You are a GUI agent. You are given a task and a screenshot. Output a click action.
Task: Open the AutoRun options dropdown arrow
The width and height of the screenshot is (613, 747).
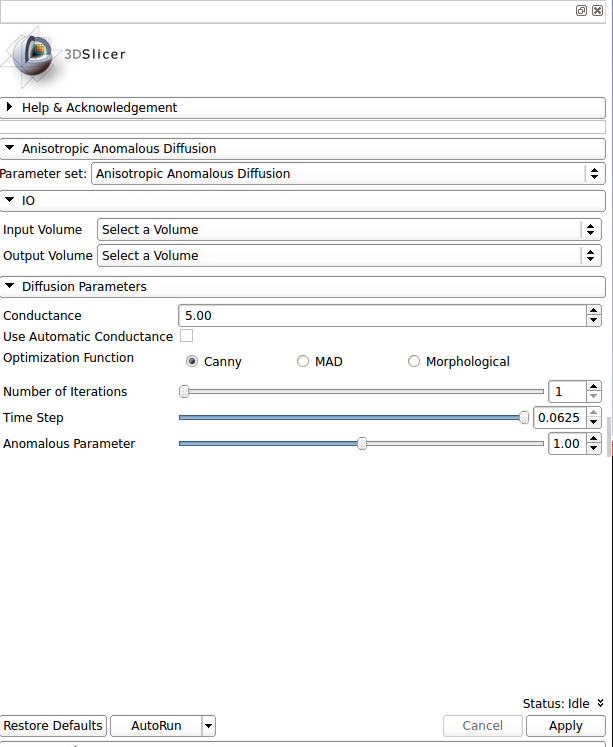point(208,726)
